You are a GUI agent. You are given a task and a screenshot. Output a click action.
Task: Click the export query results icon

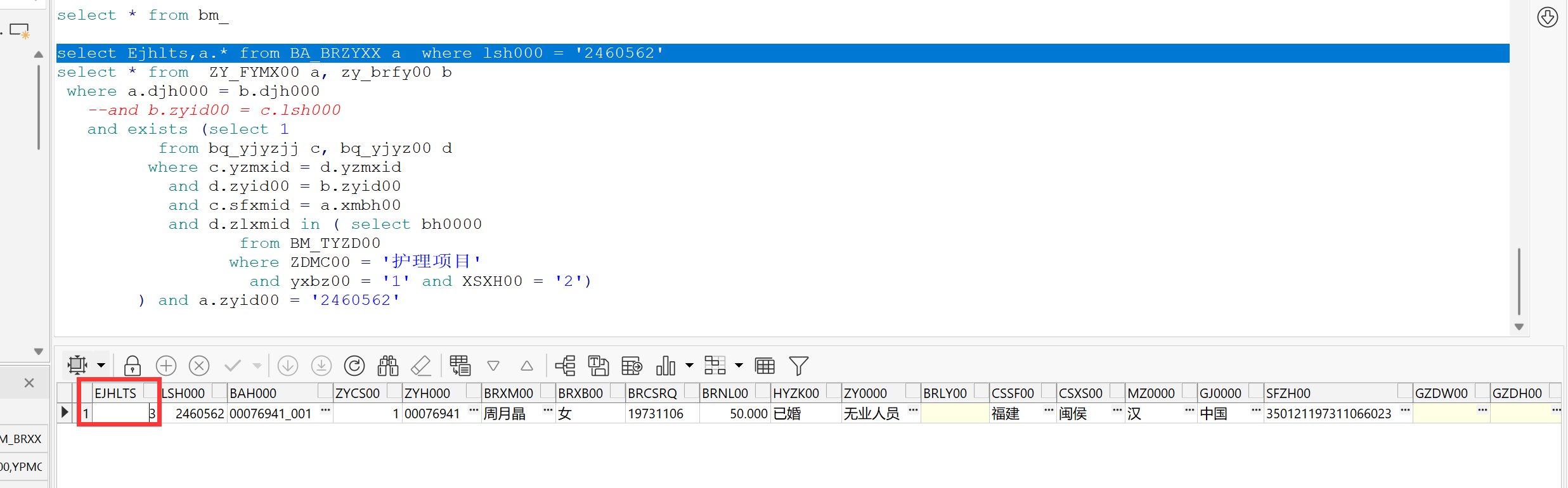(x=632, y=366)
